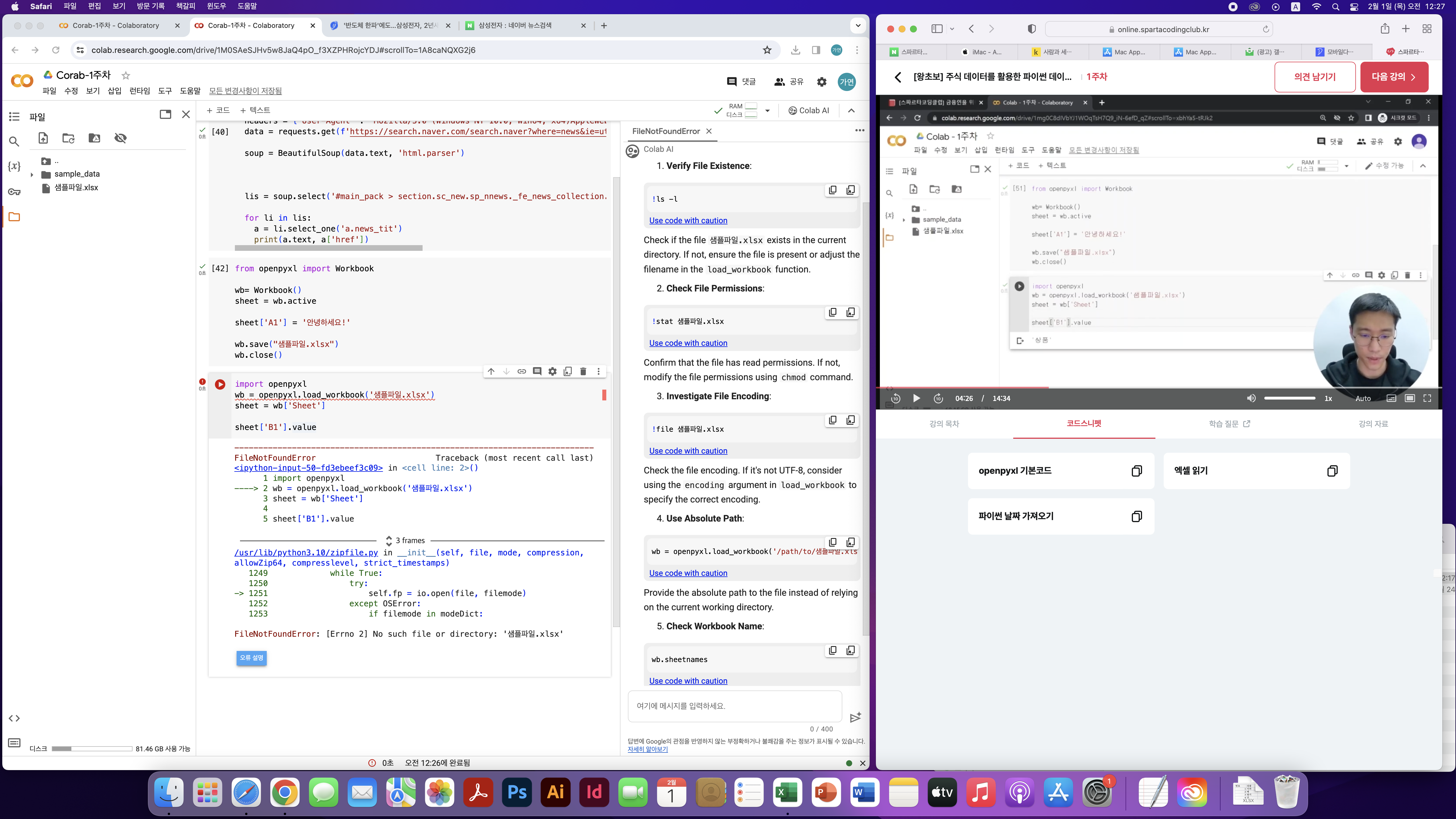Open the code snippets icon at sidebar bottom

pos(14,718)
